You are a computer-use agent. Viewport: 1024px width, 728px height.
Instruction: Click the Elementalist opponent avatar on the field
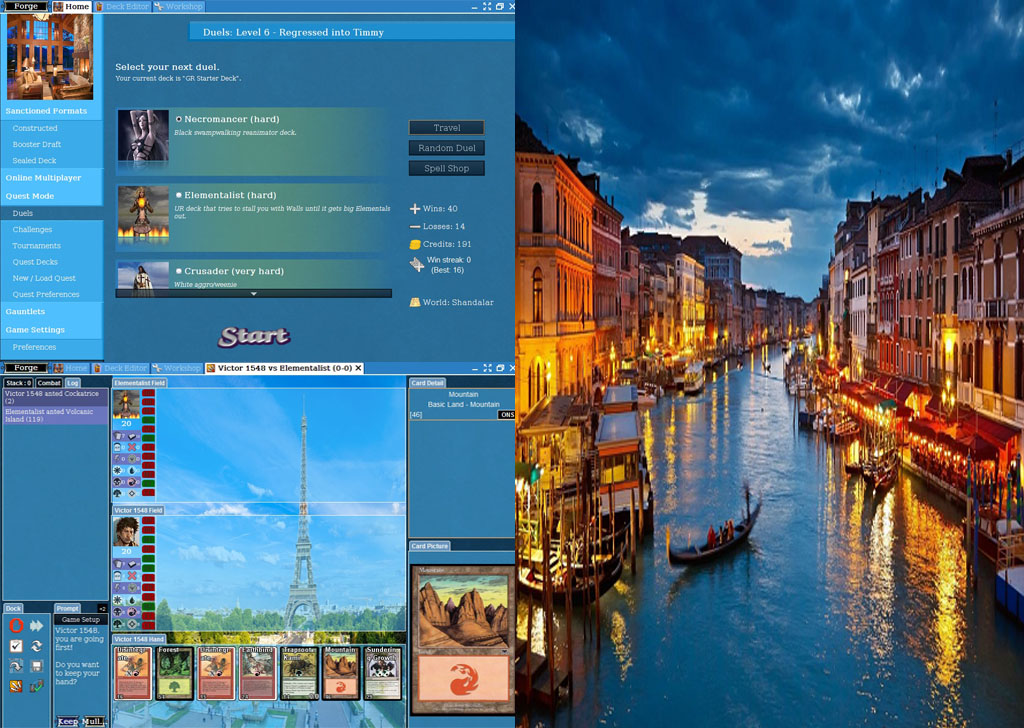point(125,403)
